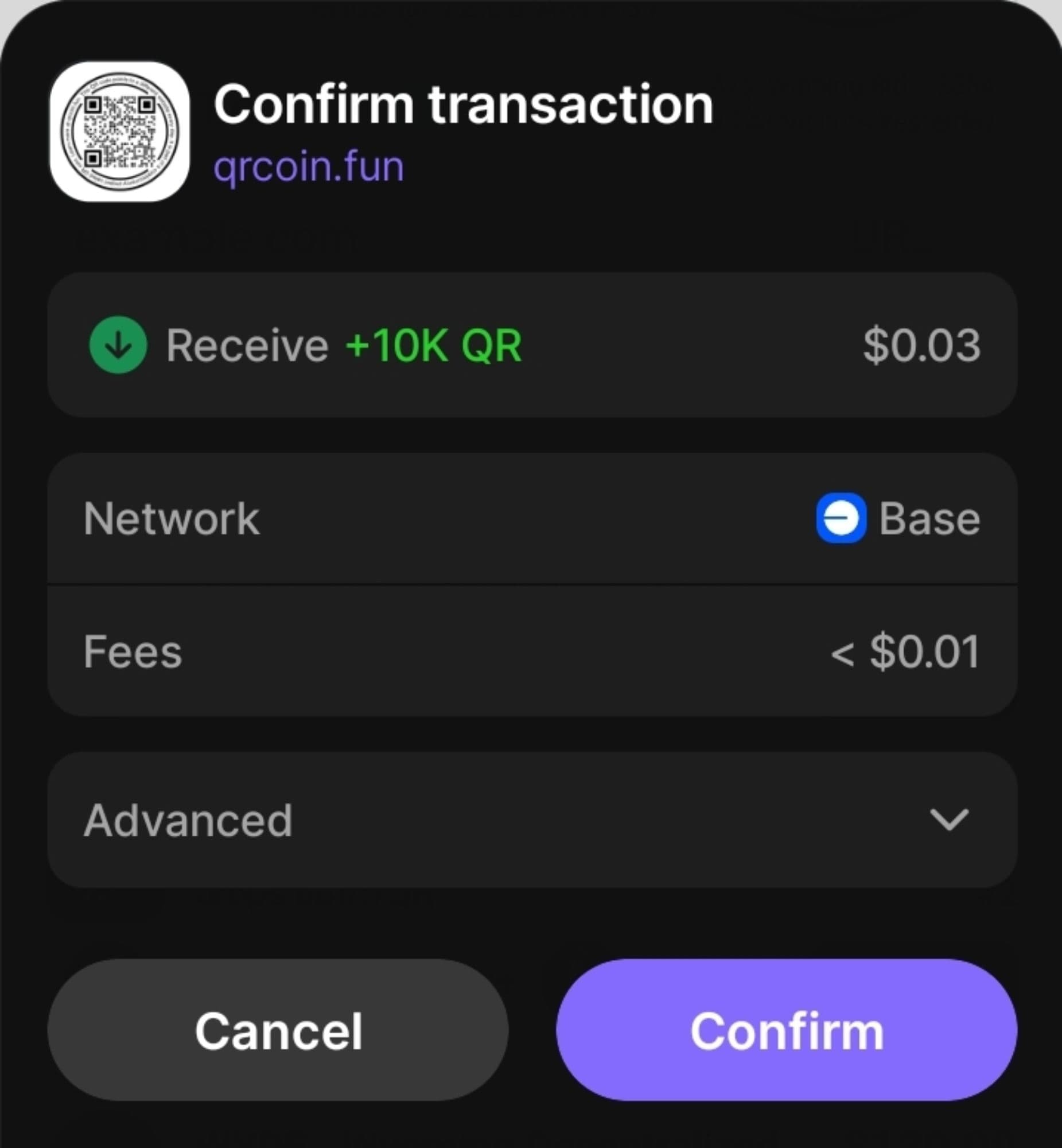Expand Advanced using the chevron arrow
Screen dimensions: 1062x1148
point(949,819)
